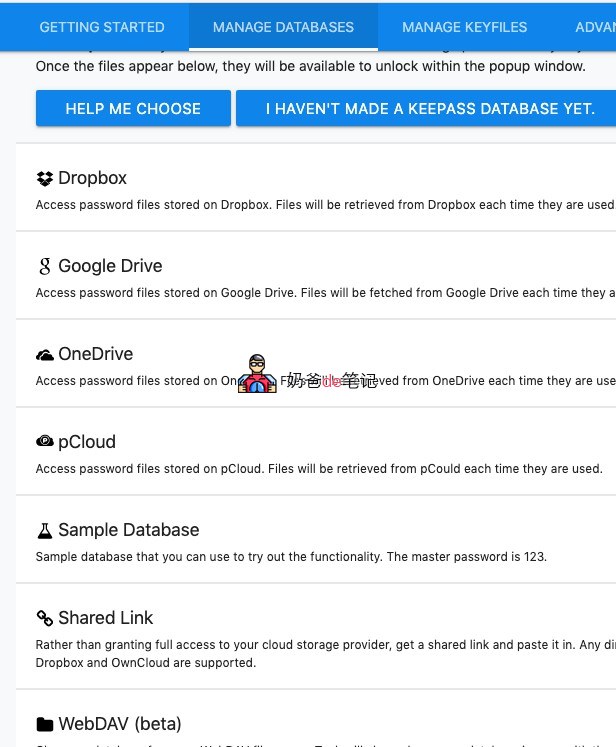The height and width of the screenshot is (747, 616).
Task: Open the pCloud provider heading
Action: (x=87, y=442)
